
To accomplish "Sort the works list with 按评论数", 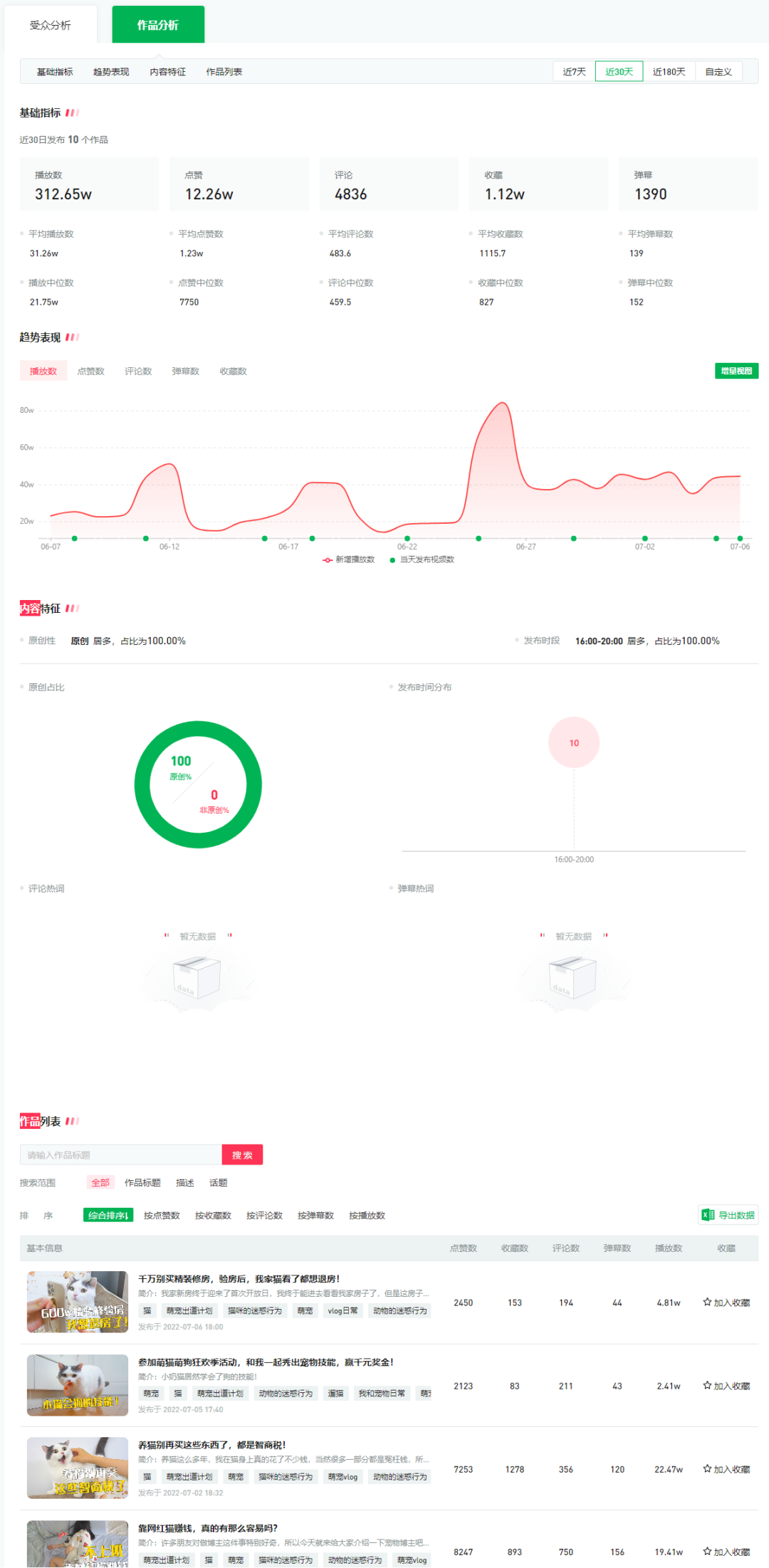I will [x=264, y=1215].
